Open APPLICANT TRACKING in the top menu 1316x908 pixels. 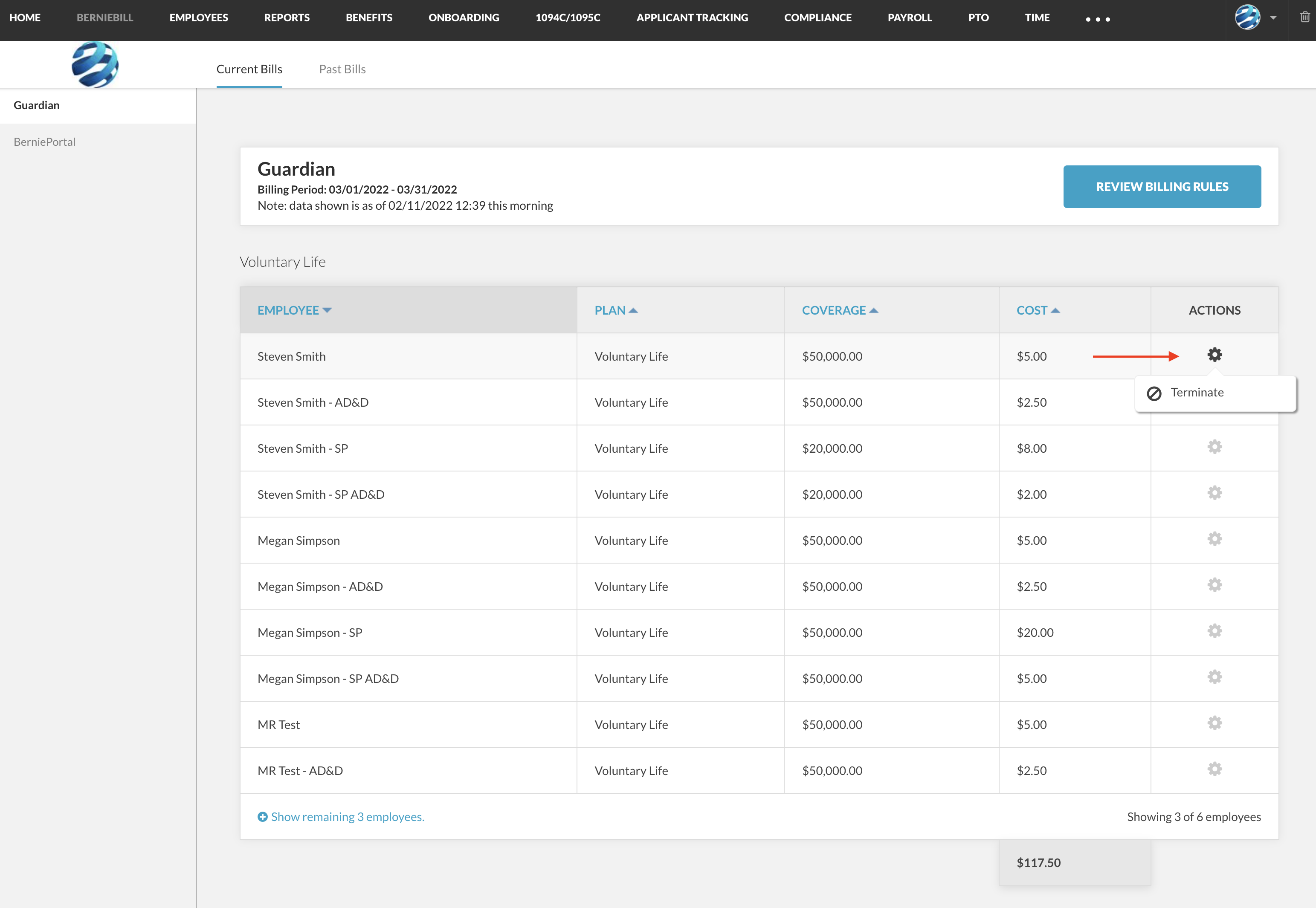click(692, 17)
